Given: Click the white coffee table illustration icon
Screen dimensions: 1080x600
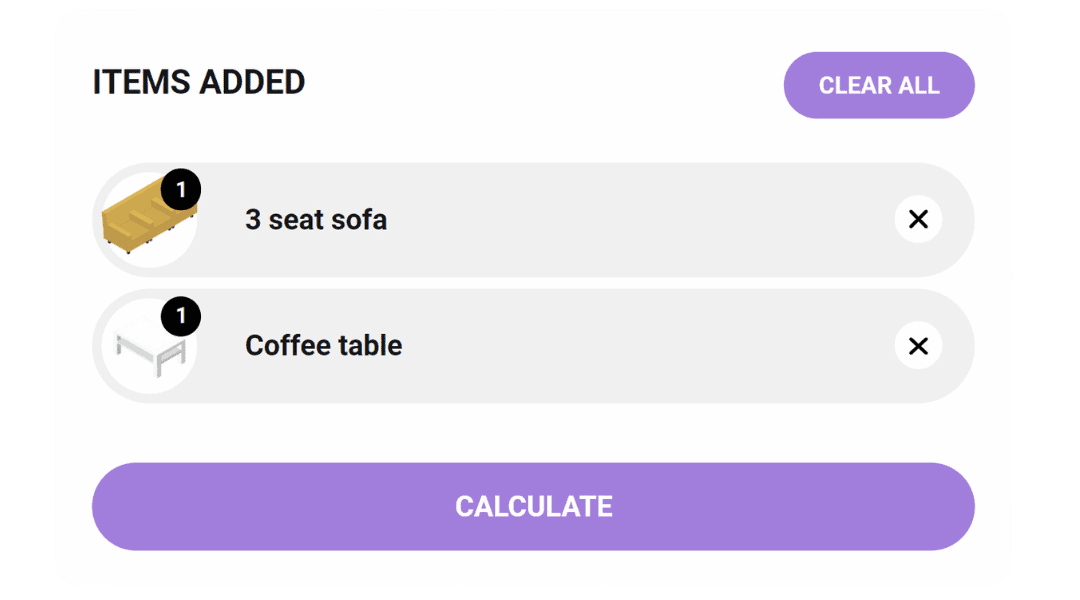Looking at the screenshot, I should tap(149, 347).
